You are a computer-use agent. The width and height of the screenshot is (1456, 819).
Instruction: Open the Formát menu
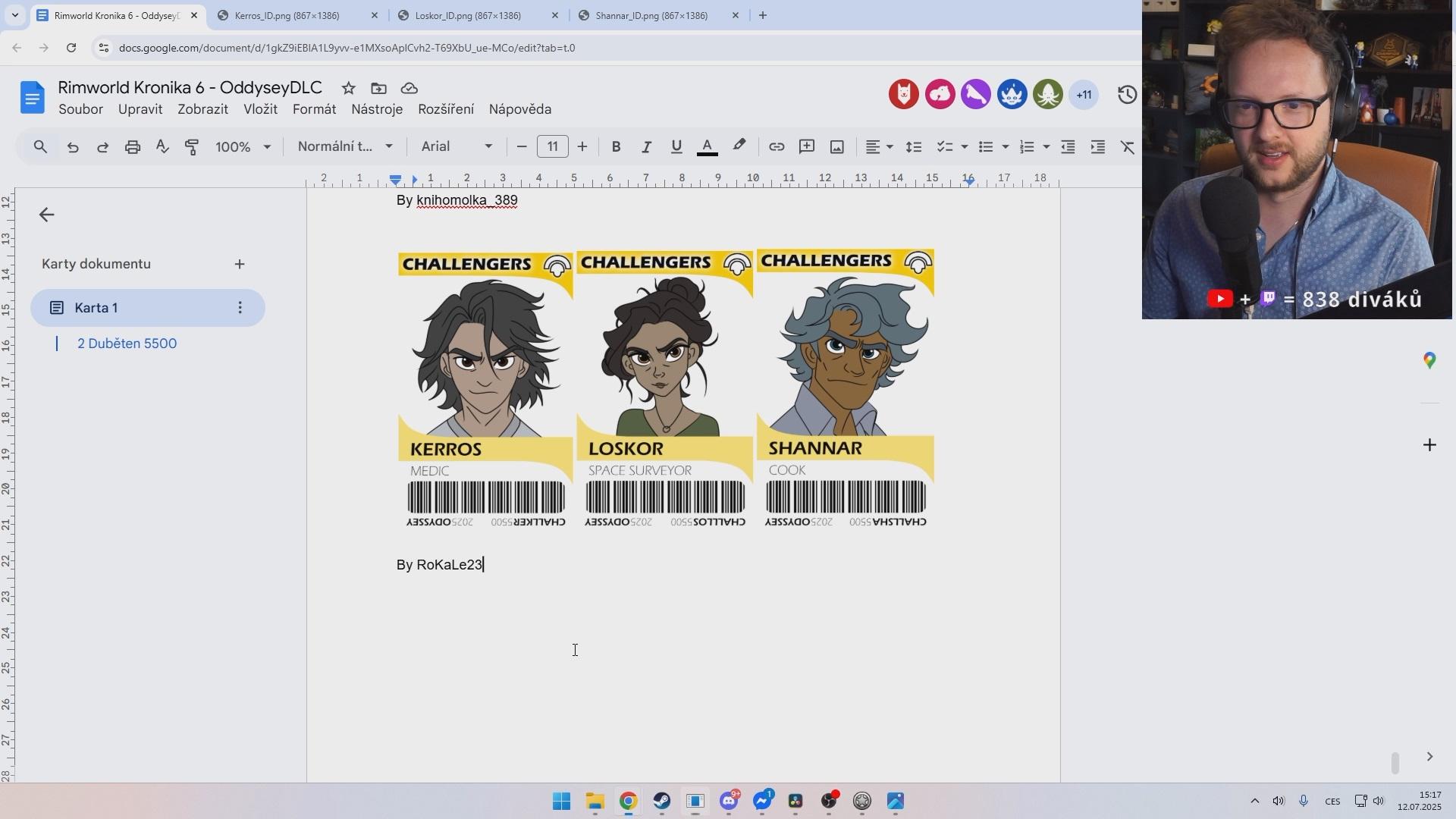click(x=314, y=109)
